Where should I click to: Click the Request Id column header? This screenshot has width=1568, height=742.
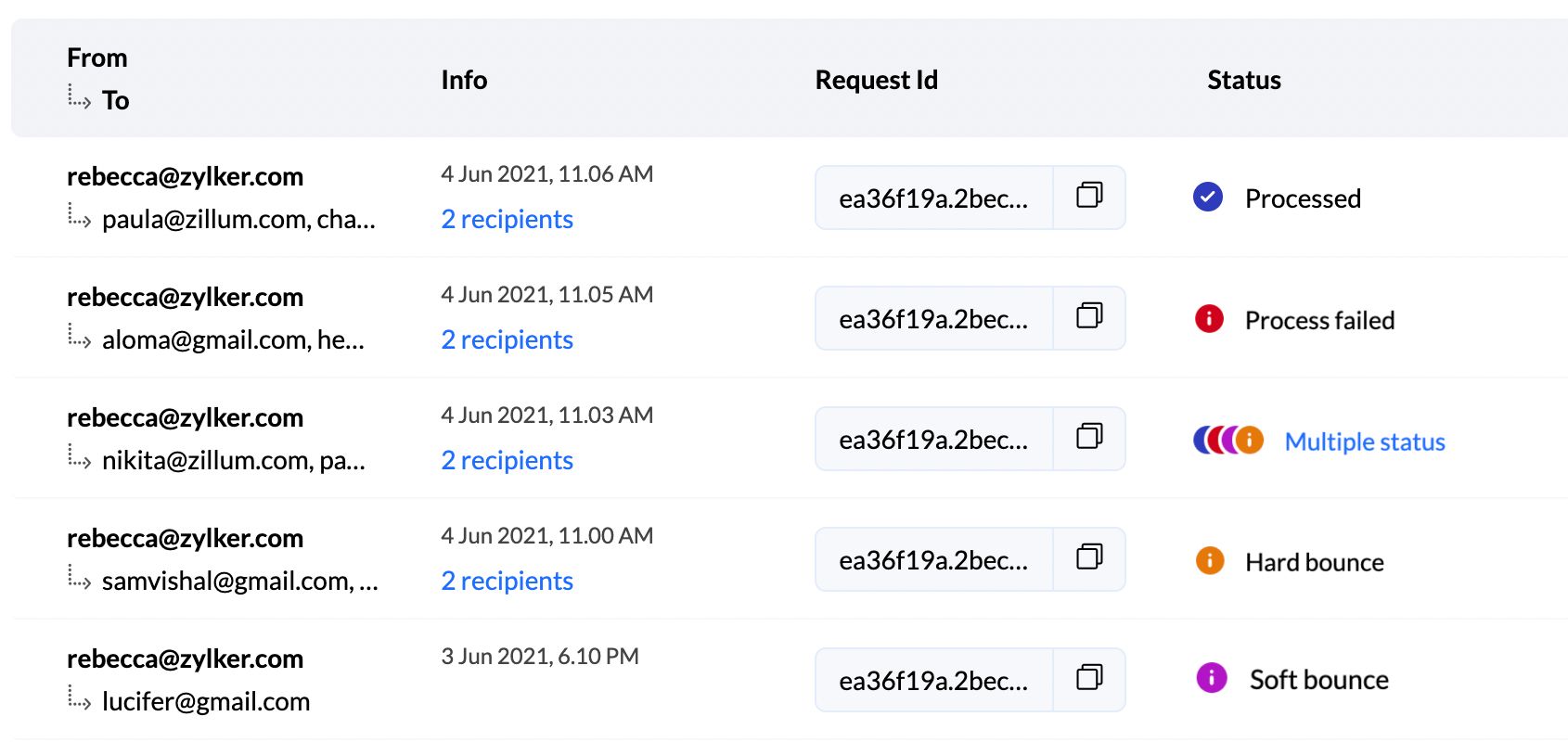(x=876, y=80)
